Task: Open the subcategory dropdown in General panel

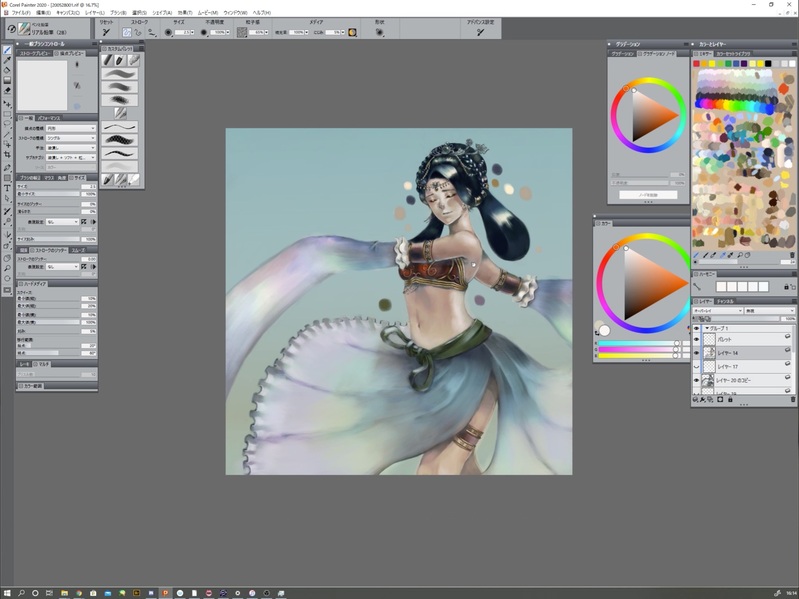Action: [71, 157]
